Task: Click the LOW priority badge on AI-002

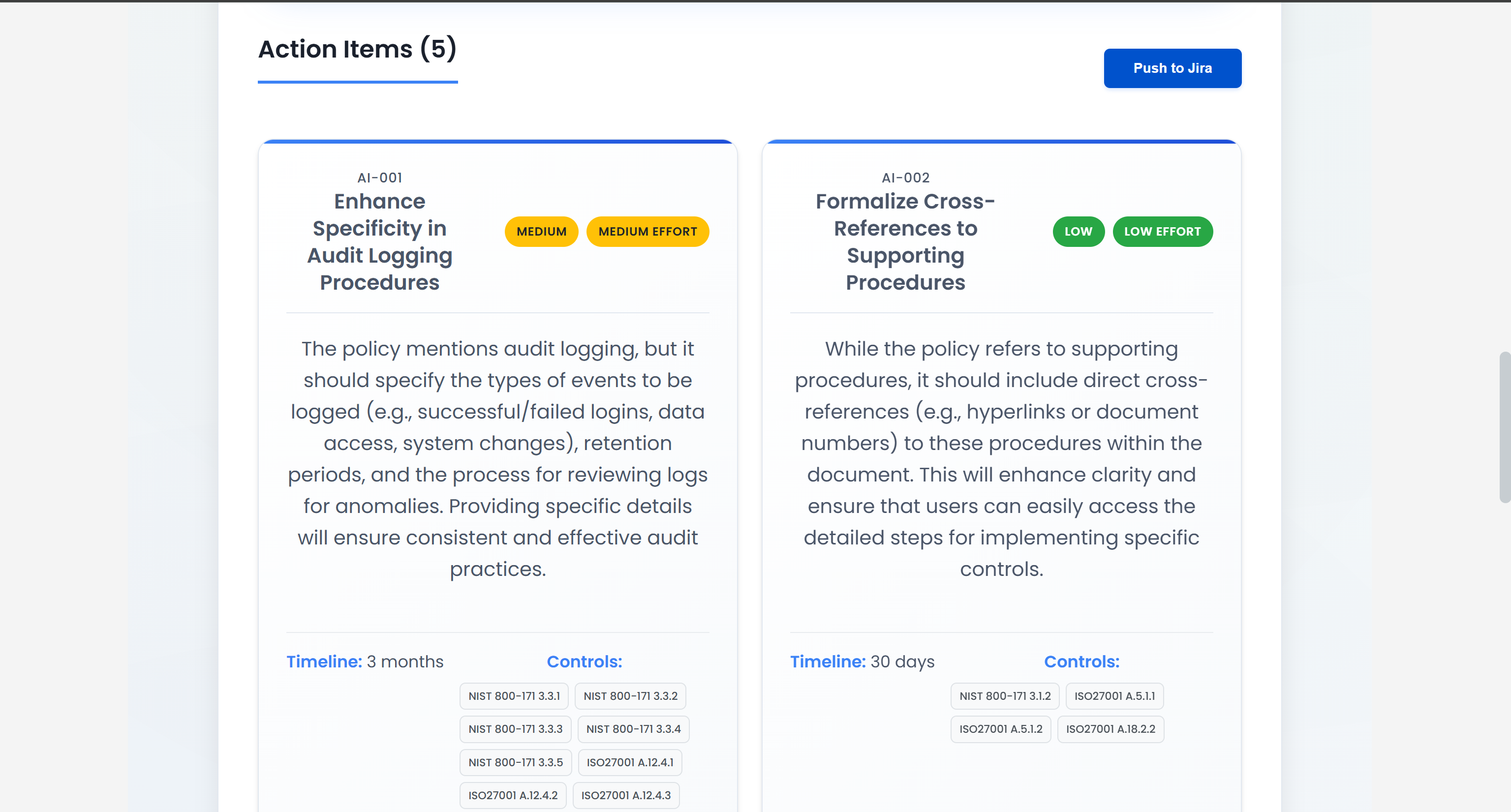Action: [1078, 232]
